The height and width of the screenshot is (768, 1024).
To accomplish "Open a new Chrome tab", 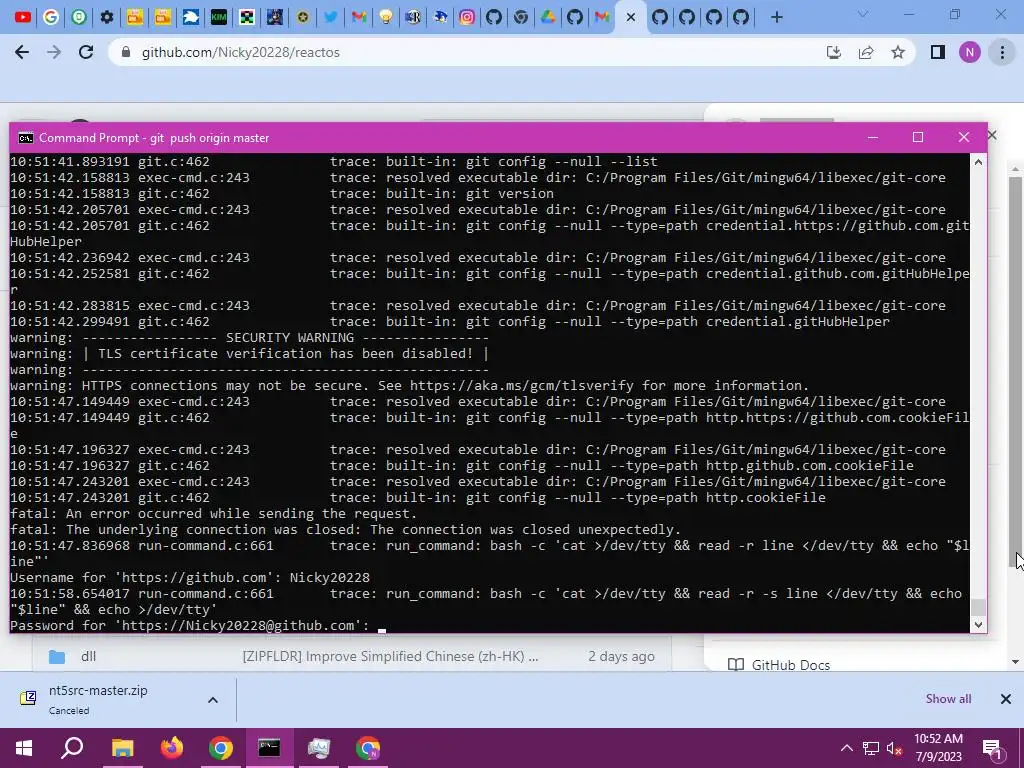I will point(776,18).
